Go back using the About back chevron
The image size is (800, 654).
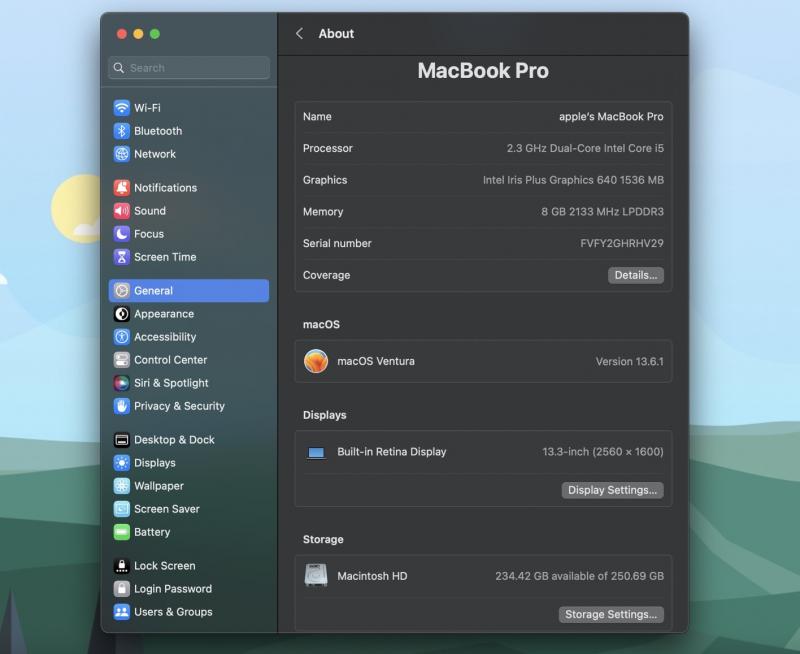(x=299, y=34)
